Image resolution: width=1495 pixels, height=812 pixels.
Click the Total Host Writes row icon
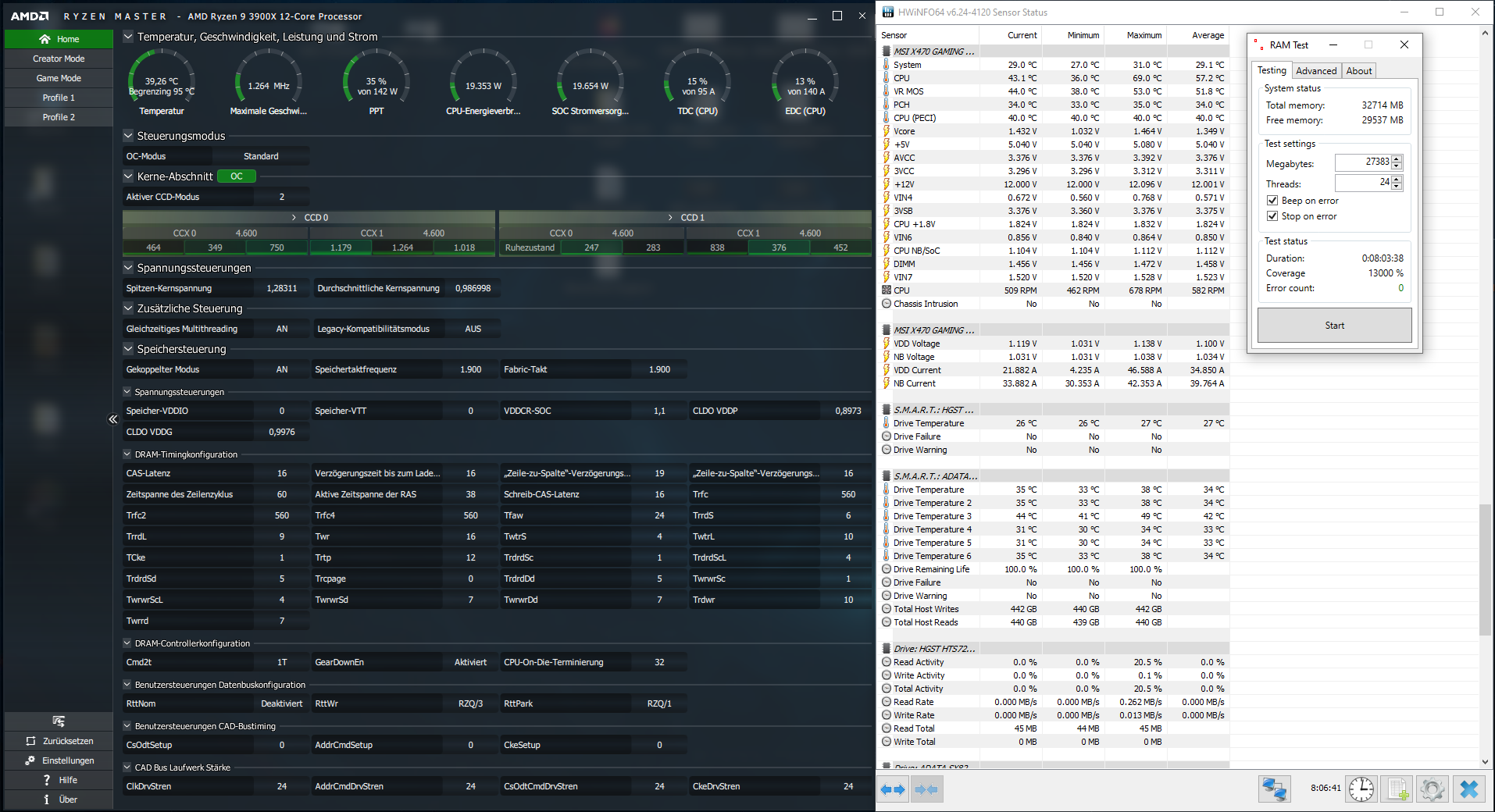[x=887, y=609]
